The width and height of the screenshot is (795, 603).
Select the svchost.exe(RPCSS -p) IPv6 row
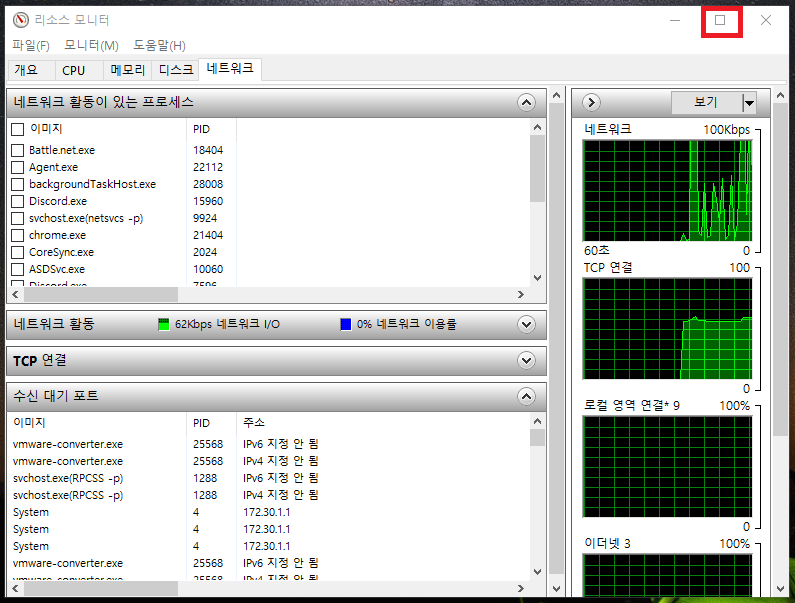coord(269,478)
